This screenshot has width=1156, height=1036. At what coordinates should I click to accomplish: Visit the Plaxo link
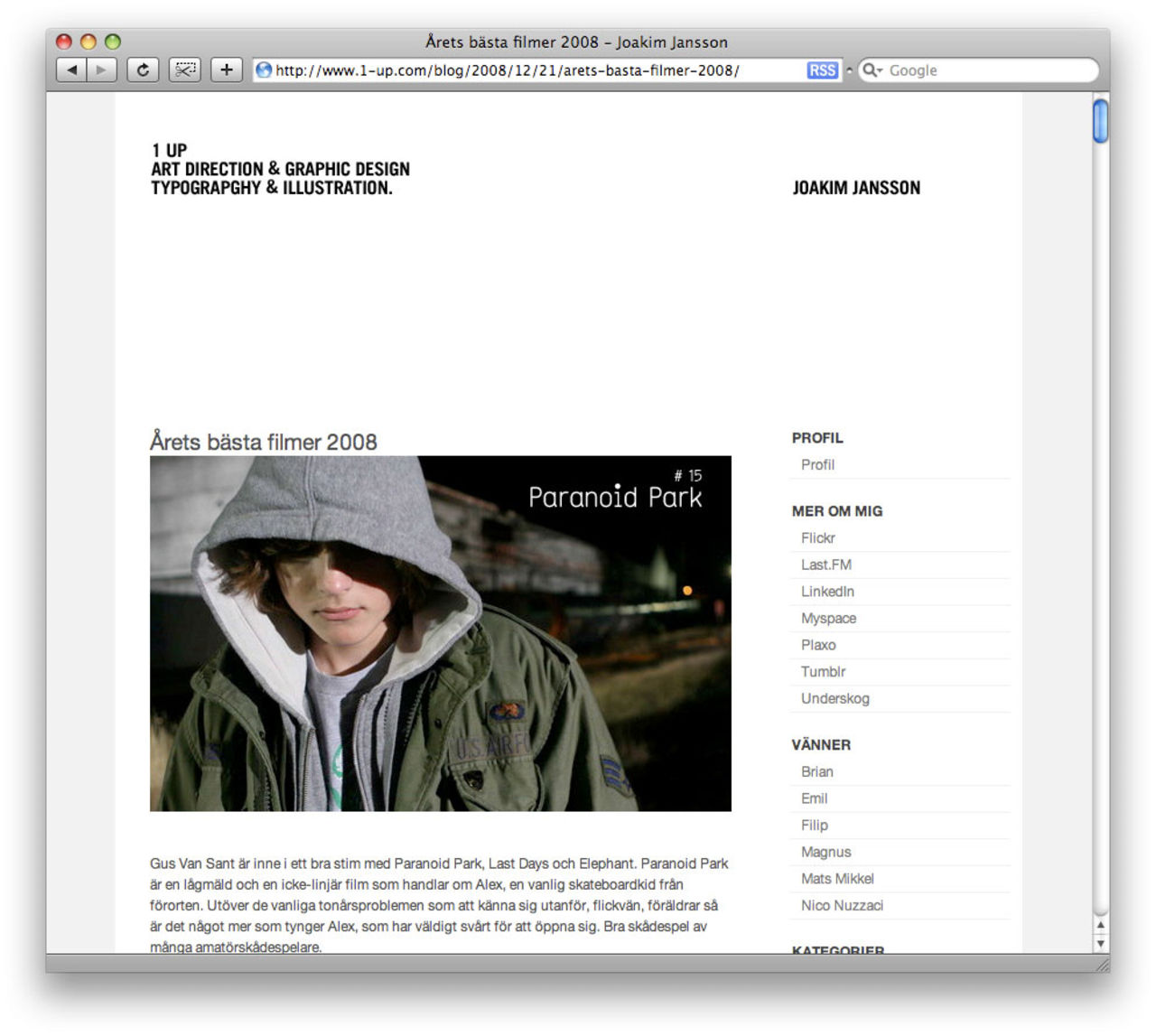(x=818, y=645)
